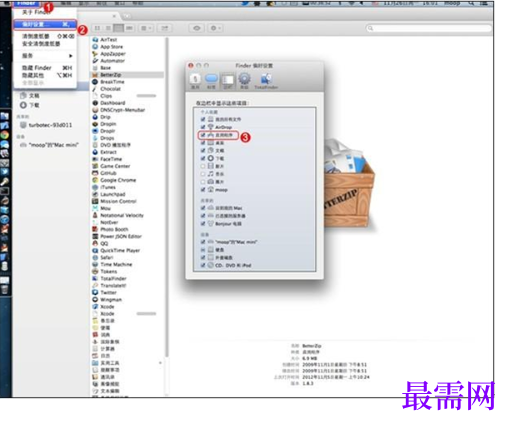Select Google Chrome in the Applications list
This screenshot has width=514, height=427.
pyautogui.click(x=114, y=180)
